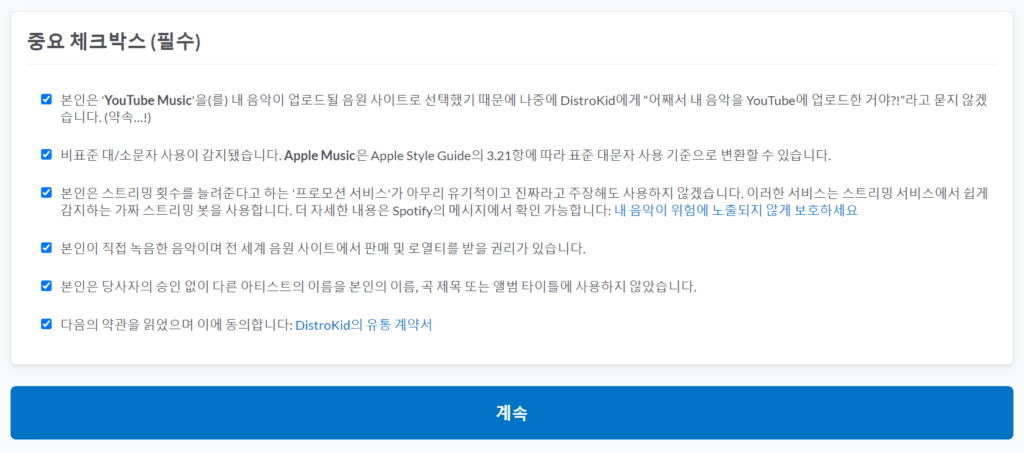The image size is (1024, 453).
Task: Uncheck the YouTube Music upload acknowledgment checkbox
Action: (46, 99)
